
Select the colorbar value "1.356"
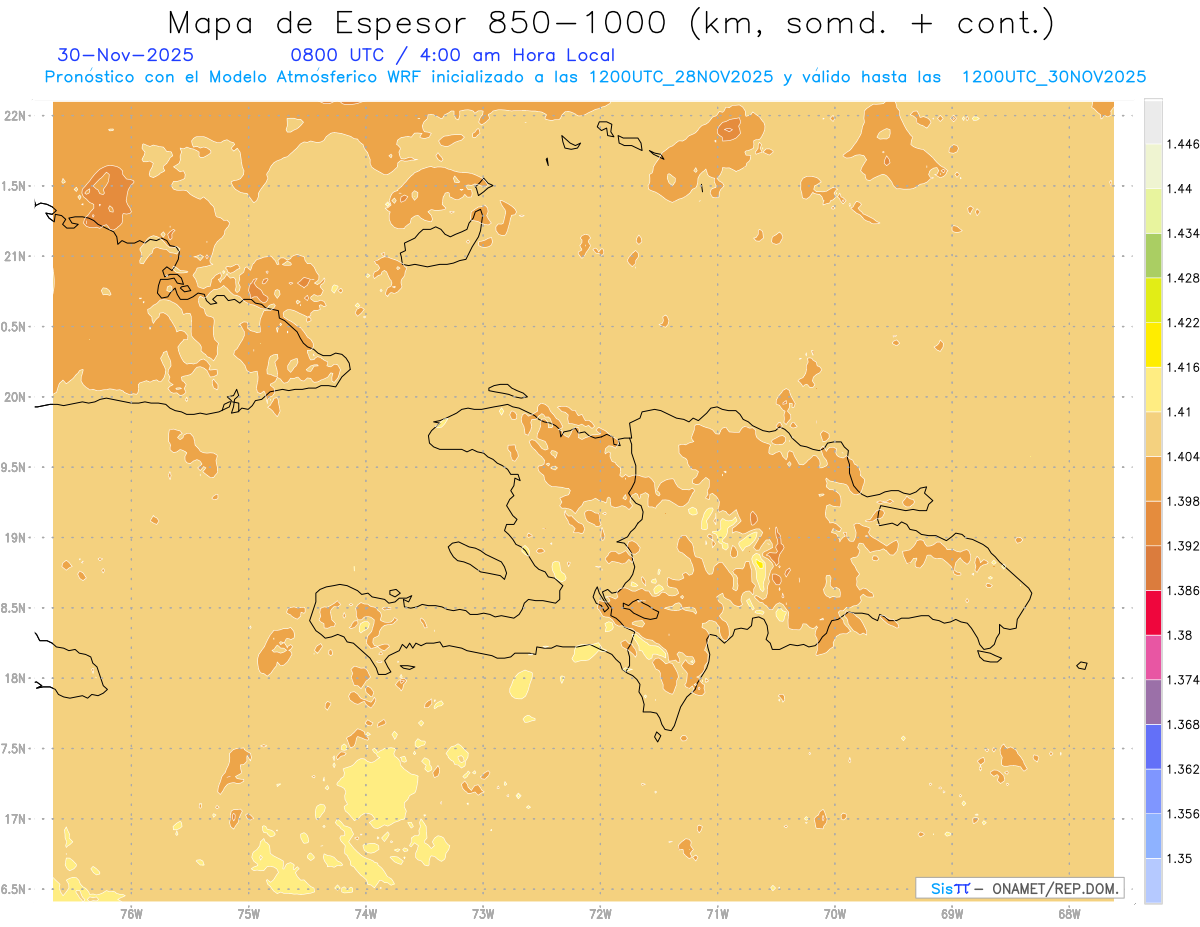tap(1183, 814)
